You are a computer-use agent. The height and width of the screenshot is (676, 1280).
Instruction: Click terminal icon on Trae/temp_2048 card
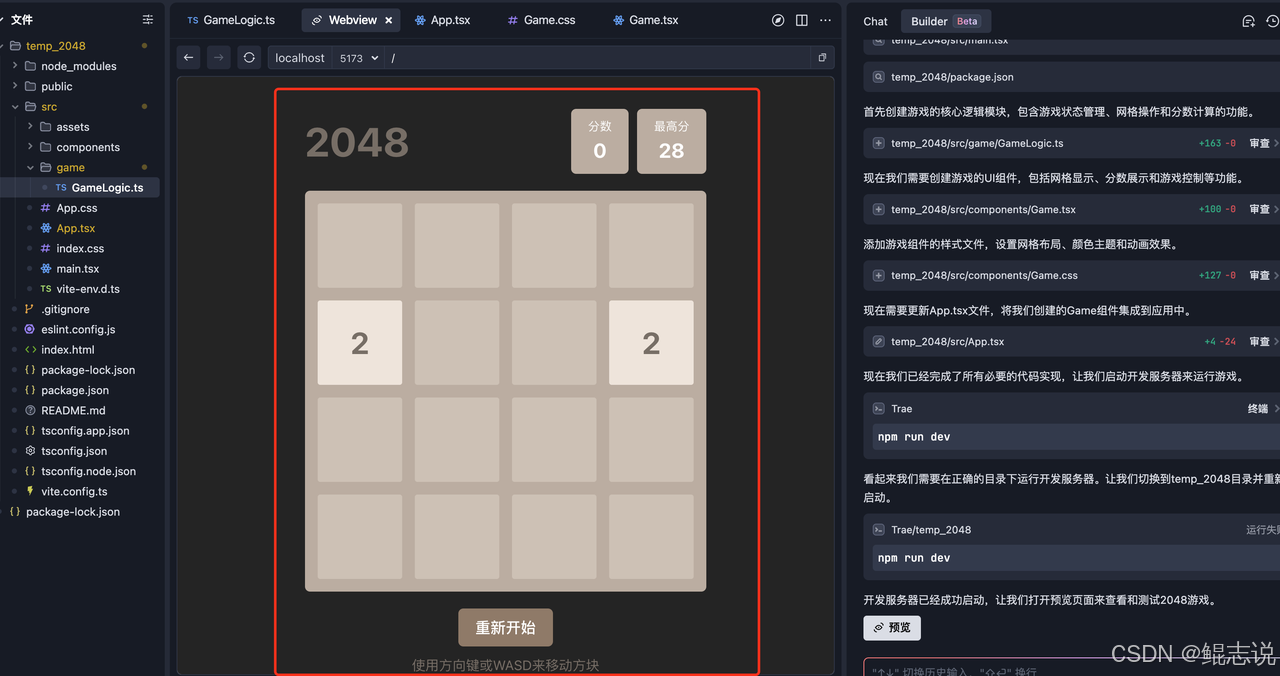point(878,529)
